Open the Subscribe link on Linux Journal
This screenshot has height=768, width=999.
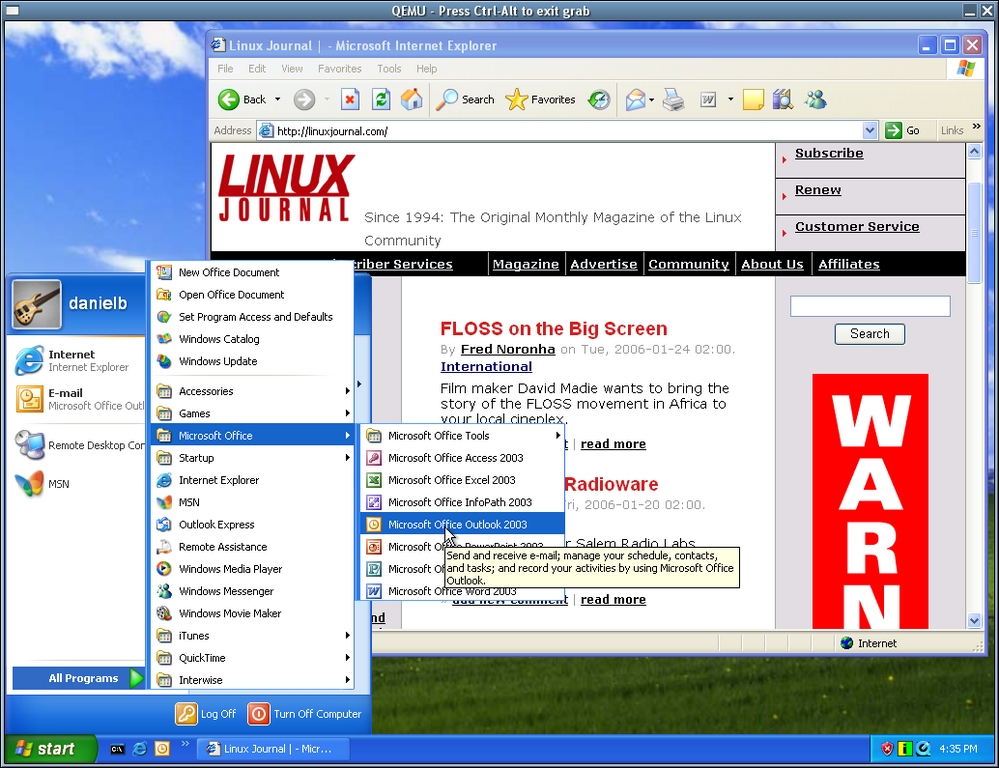coord(828,154)
